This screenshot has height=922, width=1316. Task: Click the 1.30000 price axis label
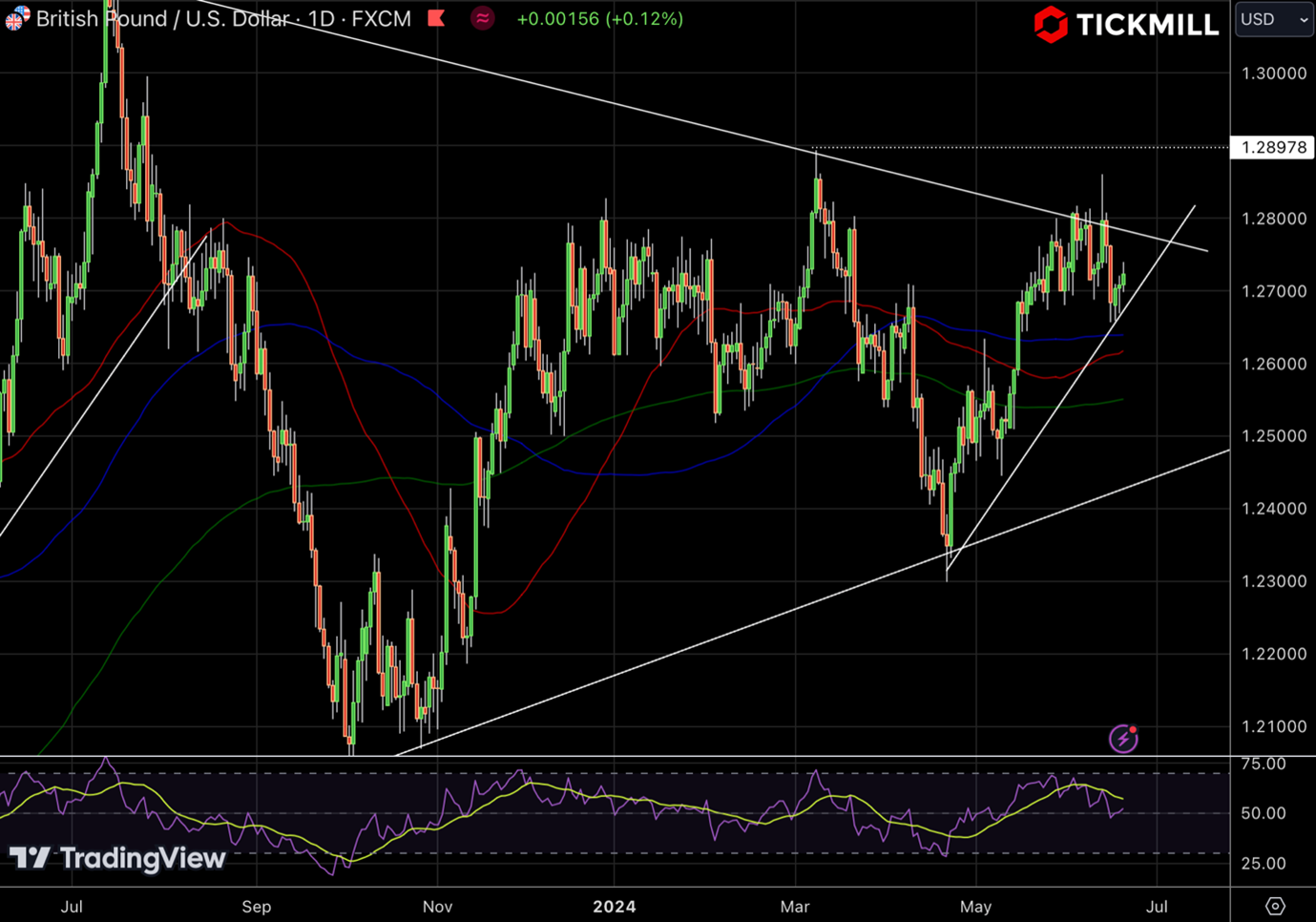[x=1274, y=73]
